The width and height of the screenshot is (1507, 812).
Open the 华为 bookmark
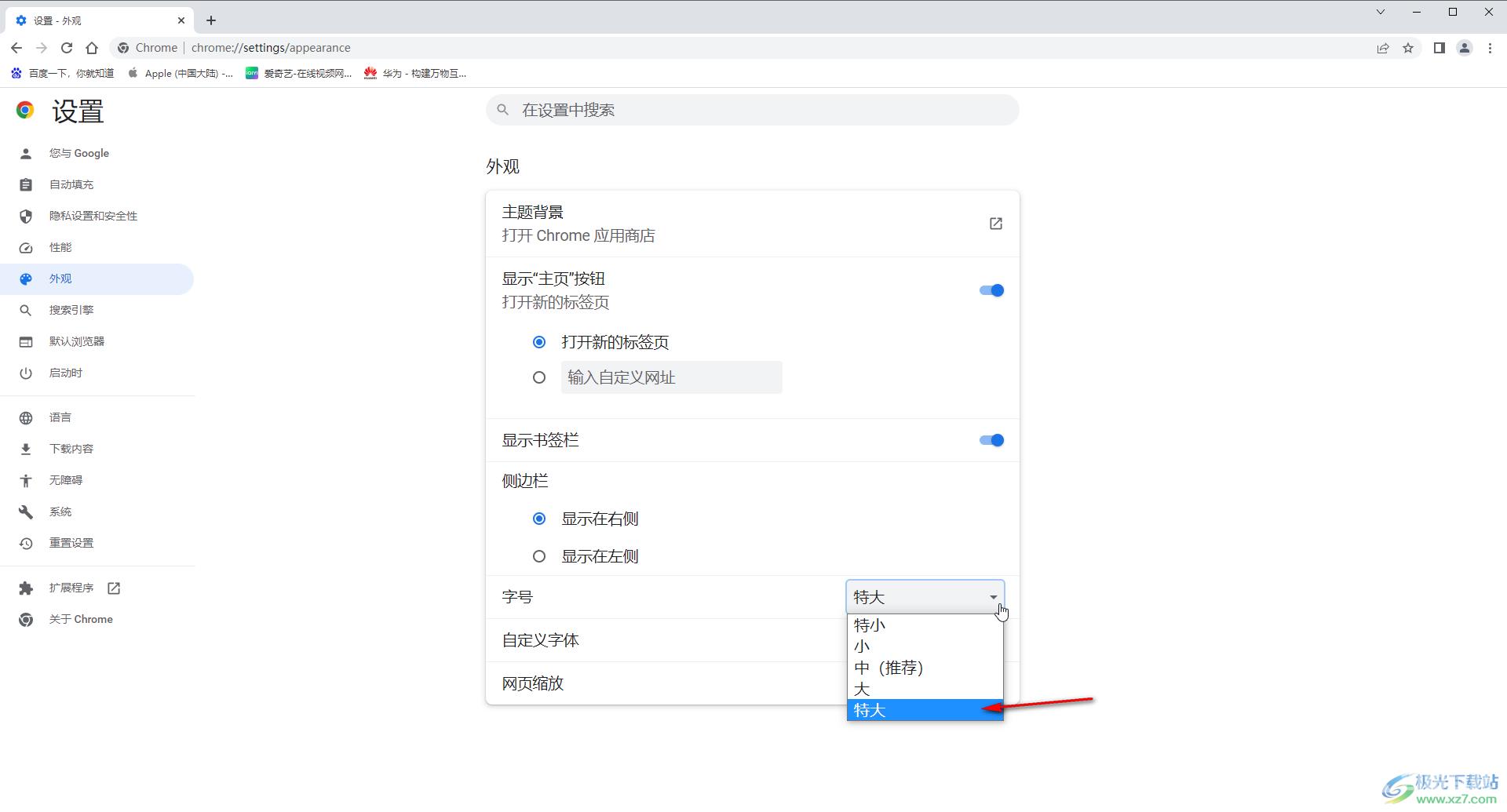pos(415,73)
